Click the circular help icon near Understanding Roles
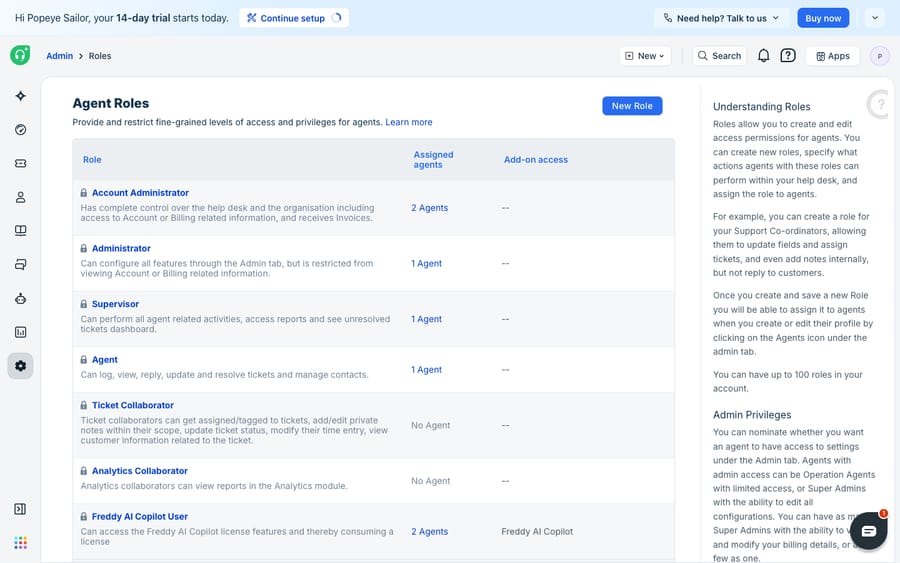Screen dimensions: 900x563 880,104
